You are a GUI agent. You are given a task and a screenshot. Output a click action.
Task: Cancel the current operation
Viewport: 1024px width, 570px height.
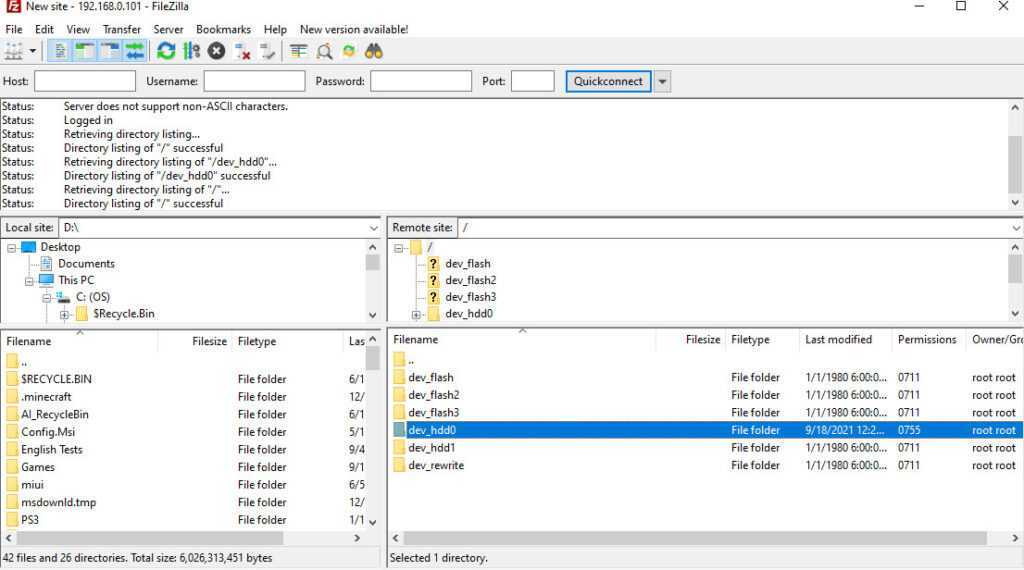[216, 51]
